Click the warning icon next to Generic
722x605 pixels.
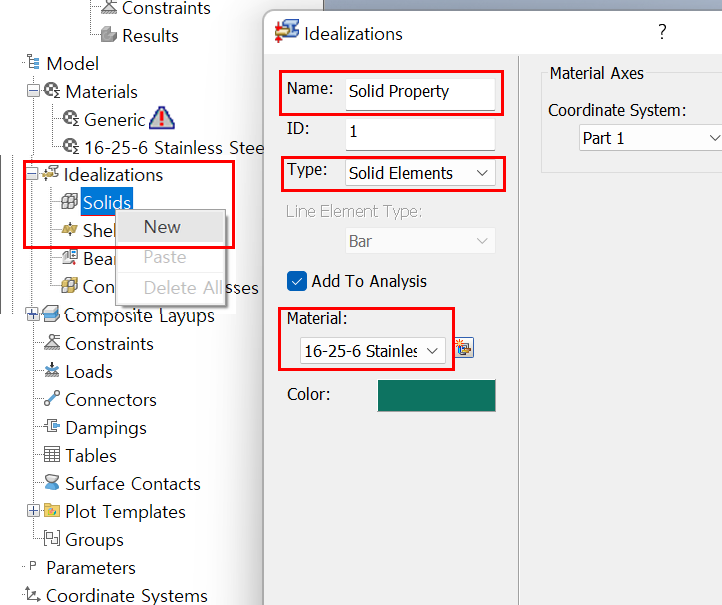pos(161,119)
